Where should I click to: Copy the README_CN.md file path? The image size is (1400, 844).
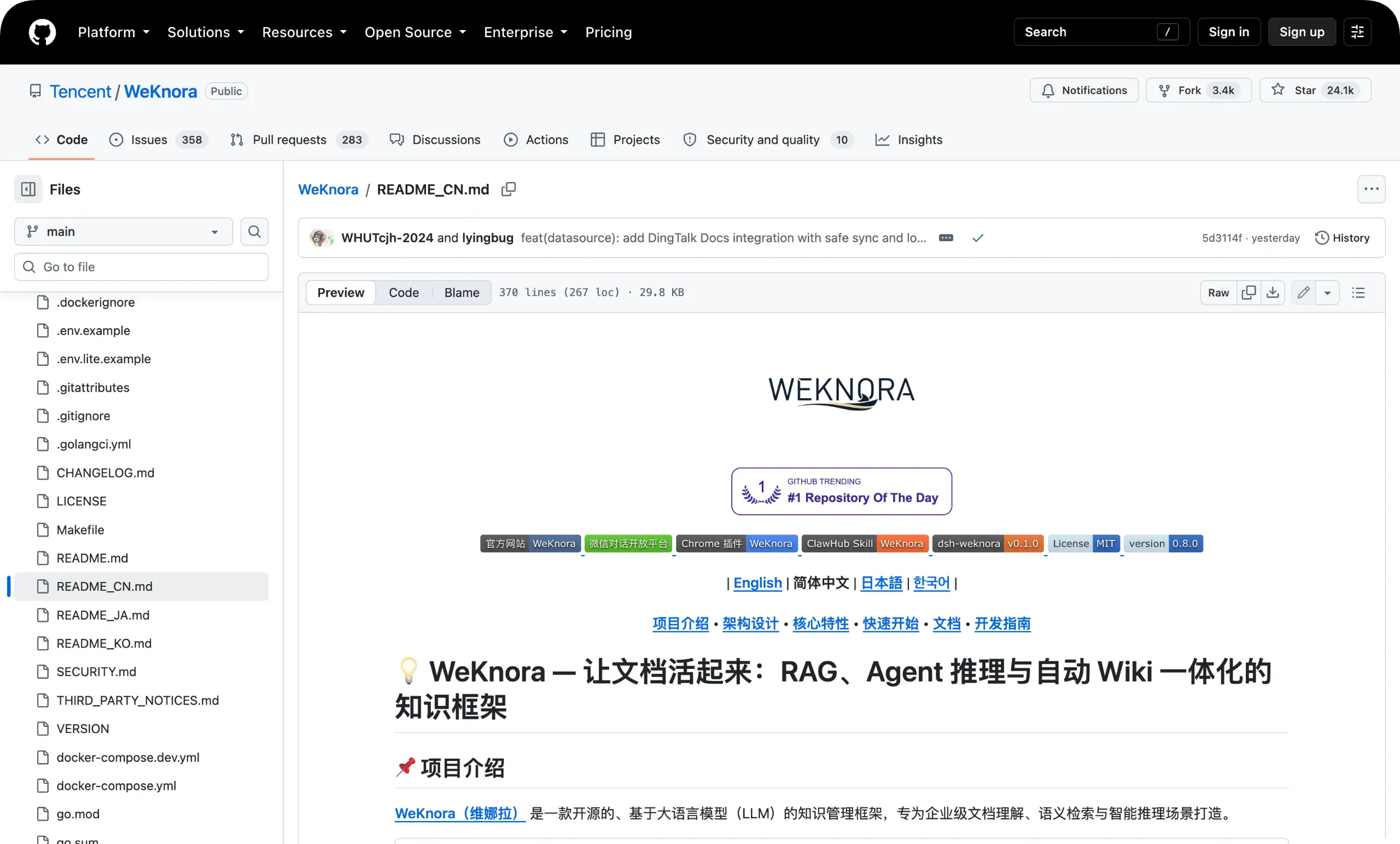[509, 189]
